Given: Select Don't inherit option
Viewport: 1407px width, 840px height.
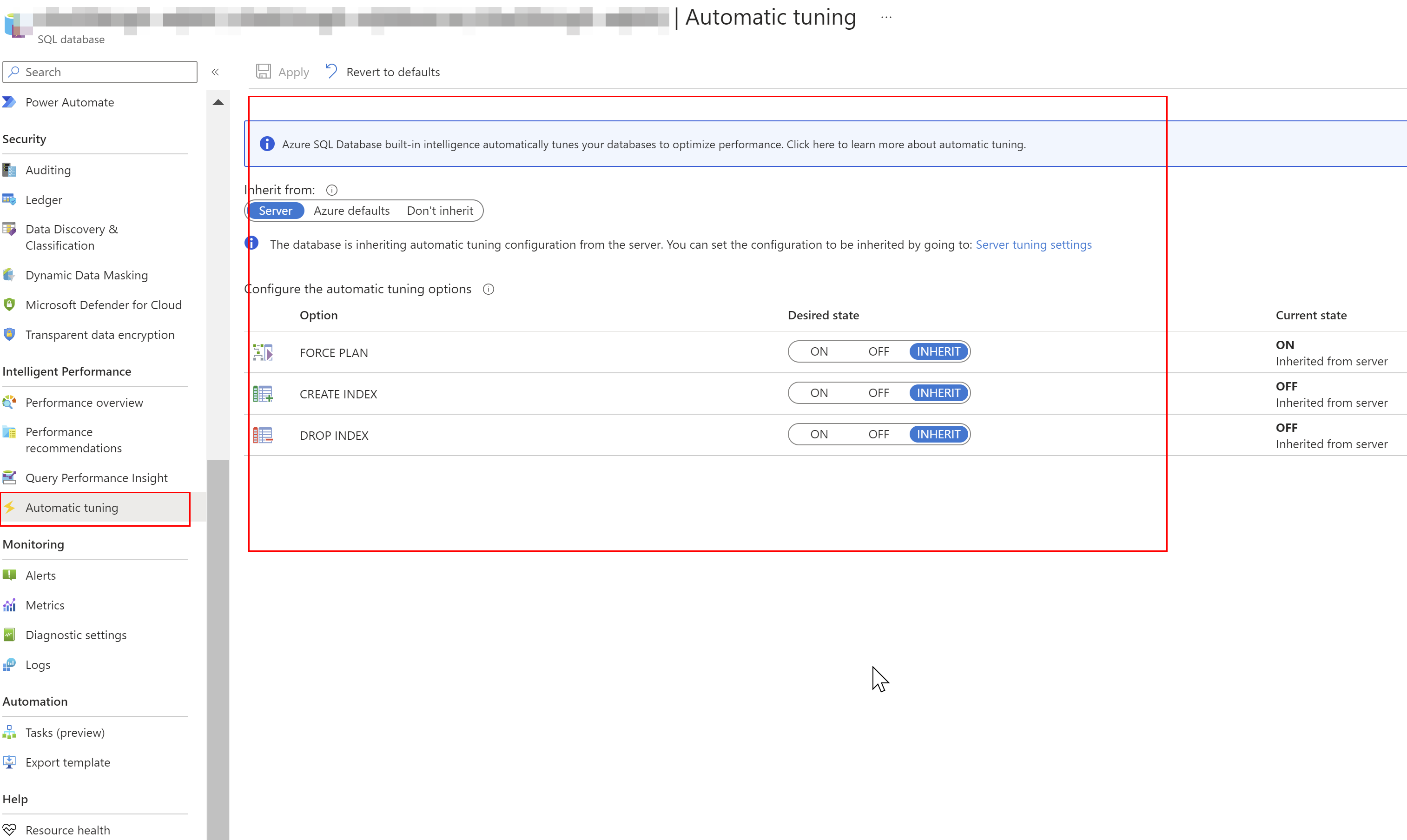Looking at the screenshot, I should (x=440, y=211).
